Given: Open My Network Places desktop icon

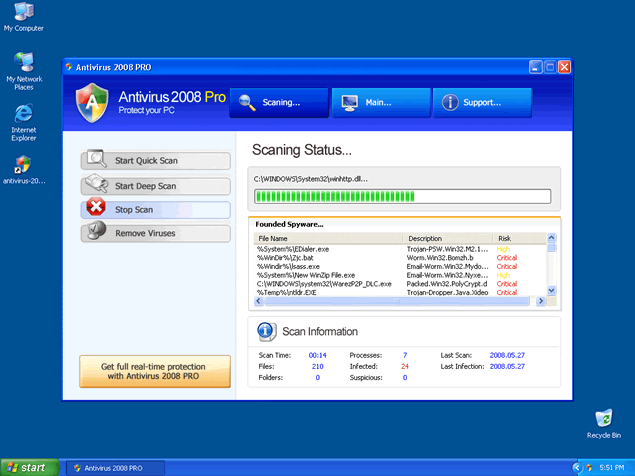Looking at the screenshot, I should click(24, 63).
